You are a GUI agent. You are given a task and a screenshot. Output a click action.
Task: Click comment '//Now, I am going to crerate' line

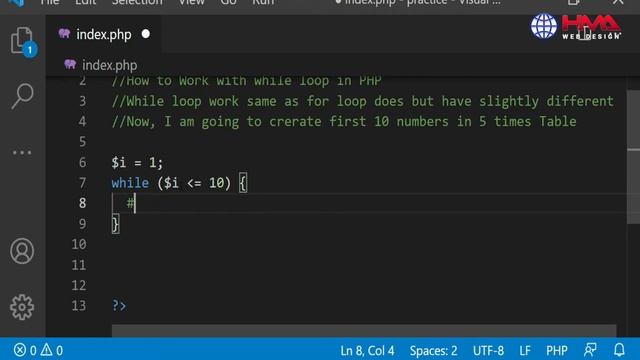344,122
